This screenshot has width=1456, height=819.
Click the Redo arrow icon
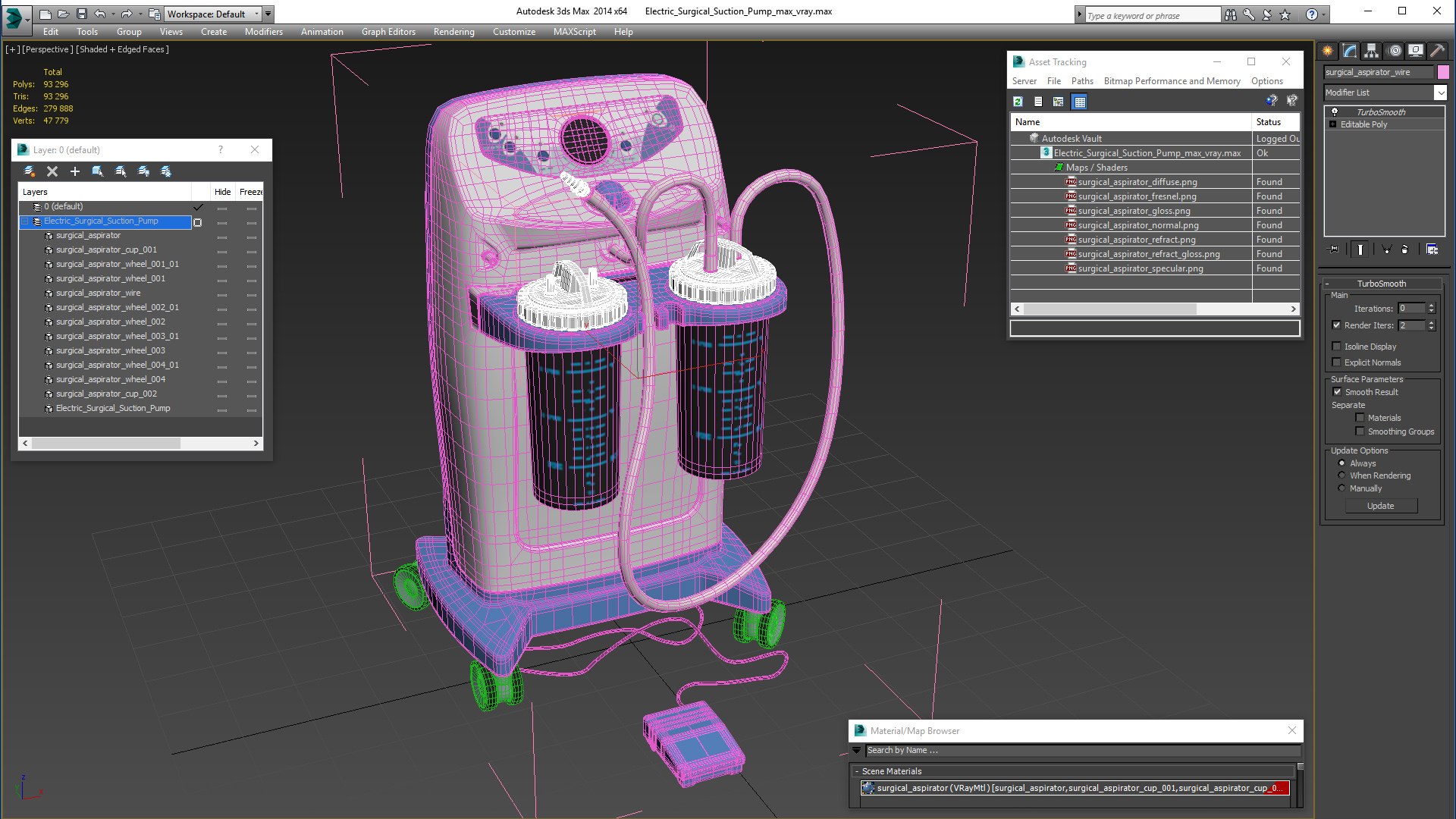coord(127,14)
